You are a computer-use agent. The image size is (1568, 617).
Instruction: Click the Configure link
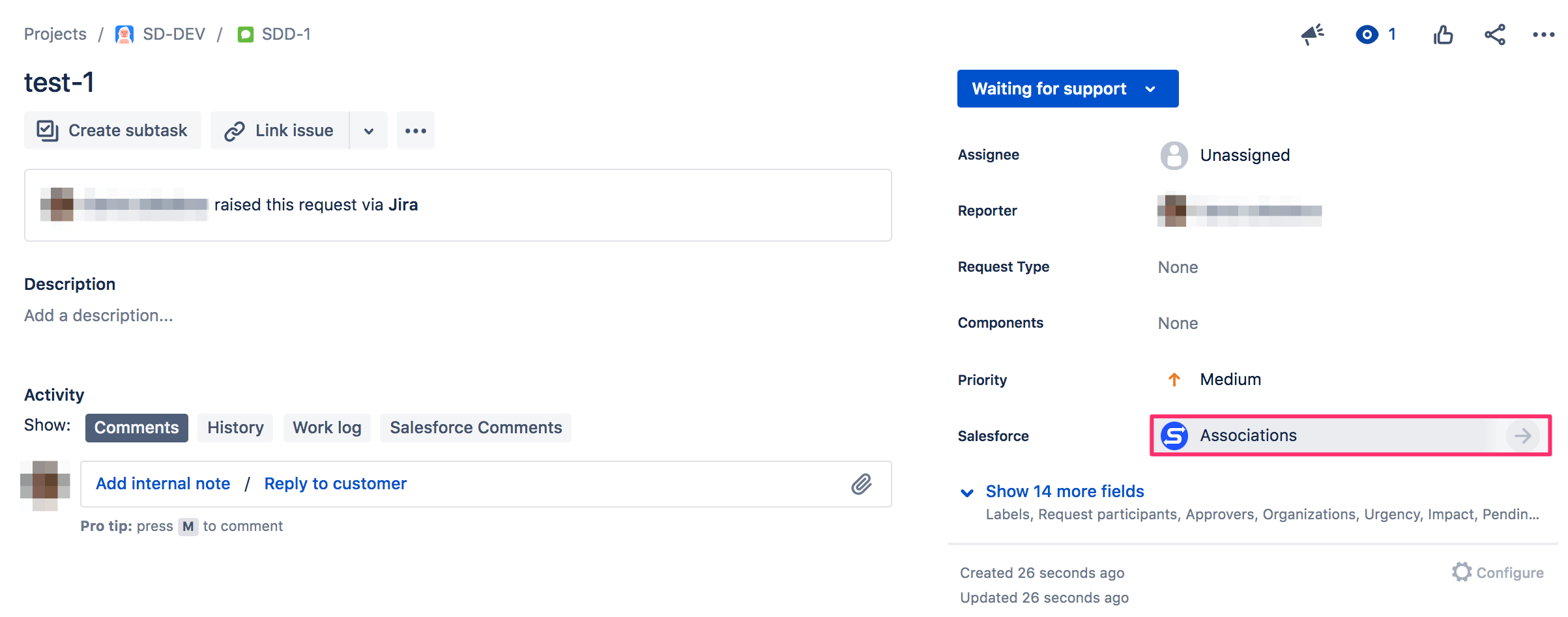tap(1509, 573)
